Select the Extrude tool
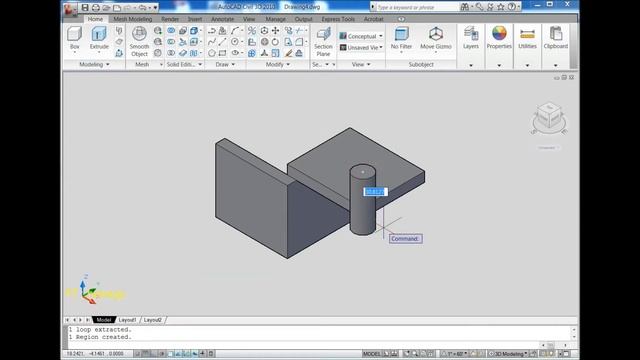Image resolution: width=640 pixels, height=360 pixels. (x=99, y=39)
